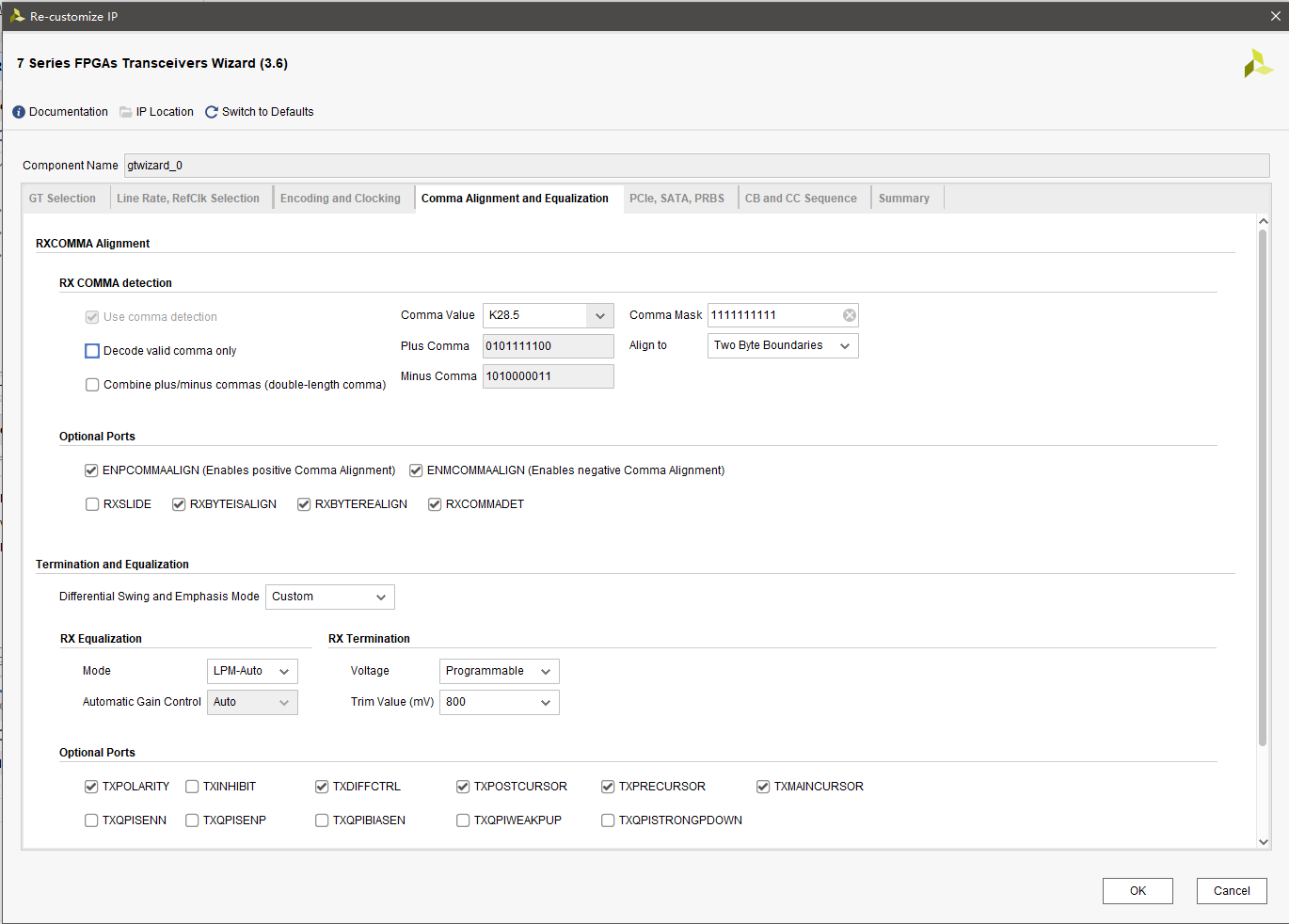Click scrollbar up arrow
Image resolution: width=1289 pixels, height=924 pixels.
pyautogui.click(x=1264, y=221)
